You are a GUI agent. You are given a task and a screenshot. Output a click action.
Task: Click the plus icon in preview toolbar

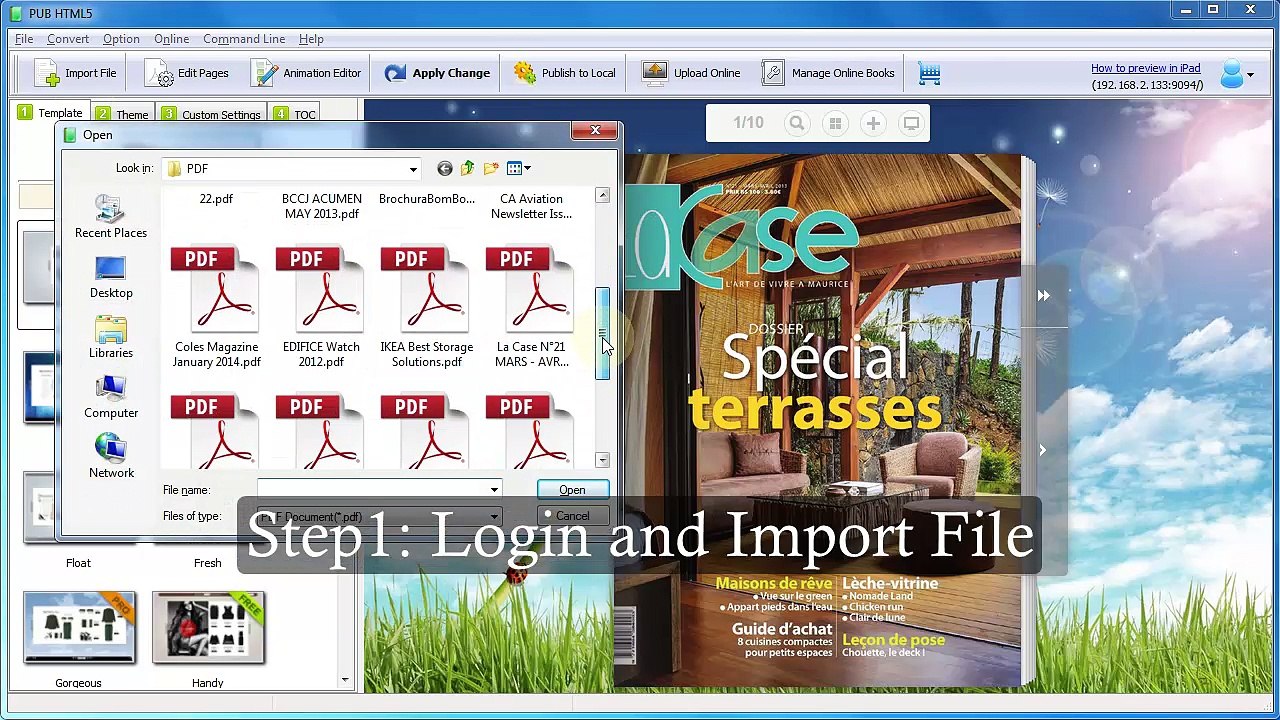coord(873,123)
